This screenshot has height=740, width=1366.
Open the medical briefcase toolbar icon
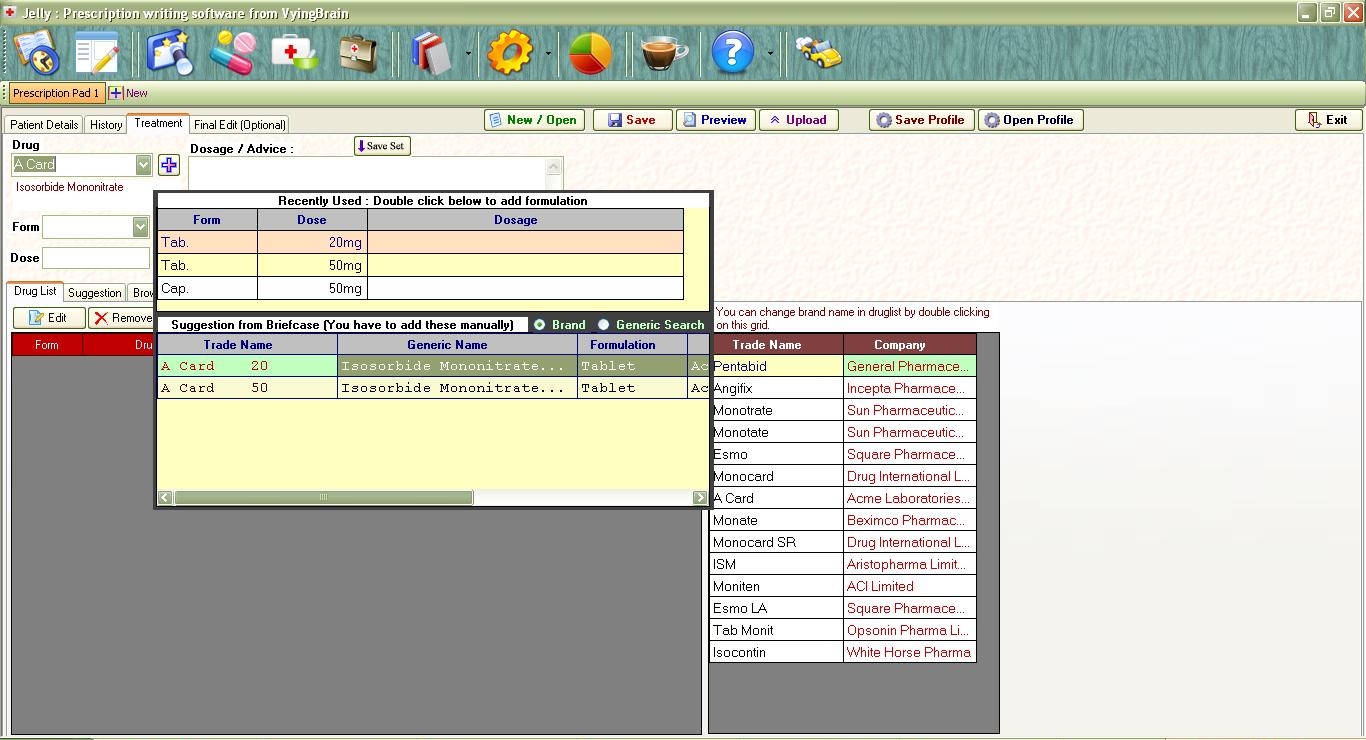coord(358,52)
